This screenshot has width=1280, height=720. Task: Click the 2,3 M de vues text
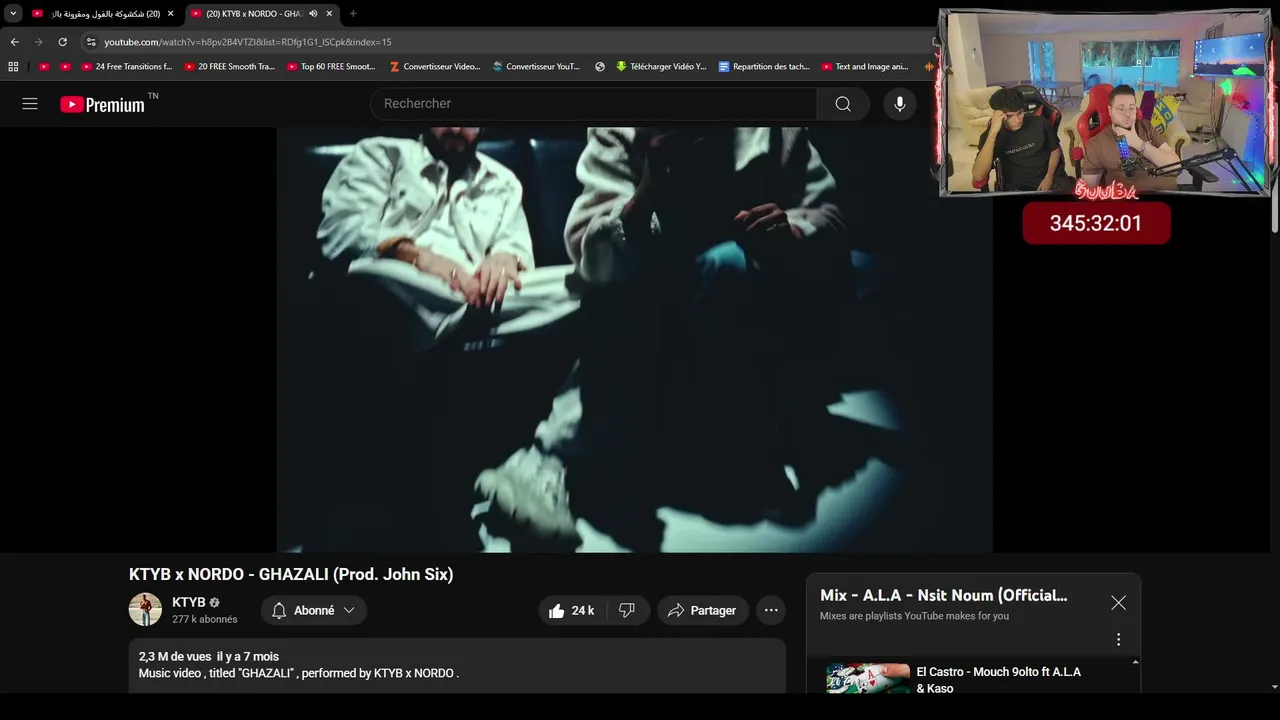175,656
